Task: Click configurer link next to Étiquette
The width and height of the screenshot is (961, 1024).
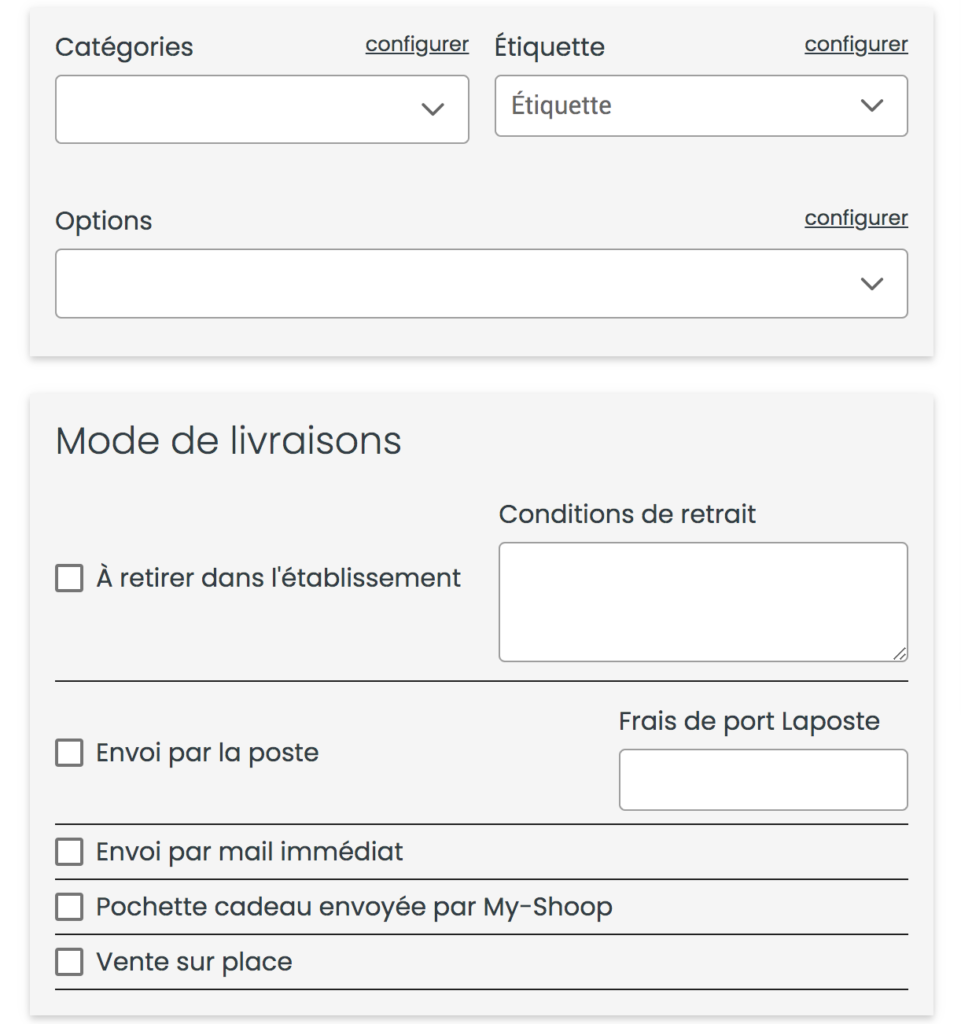Action: tap(856, 44)
